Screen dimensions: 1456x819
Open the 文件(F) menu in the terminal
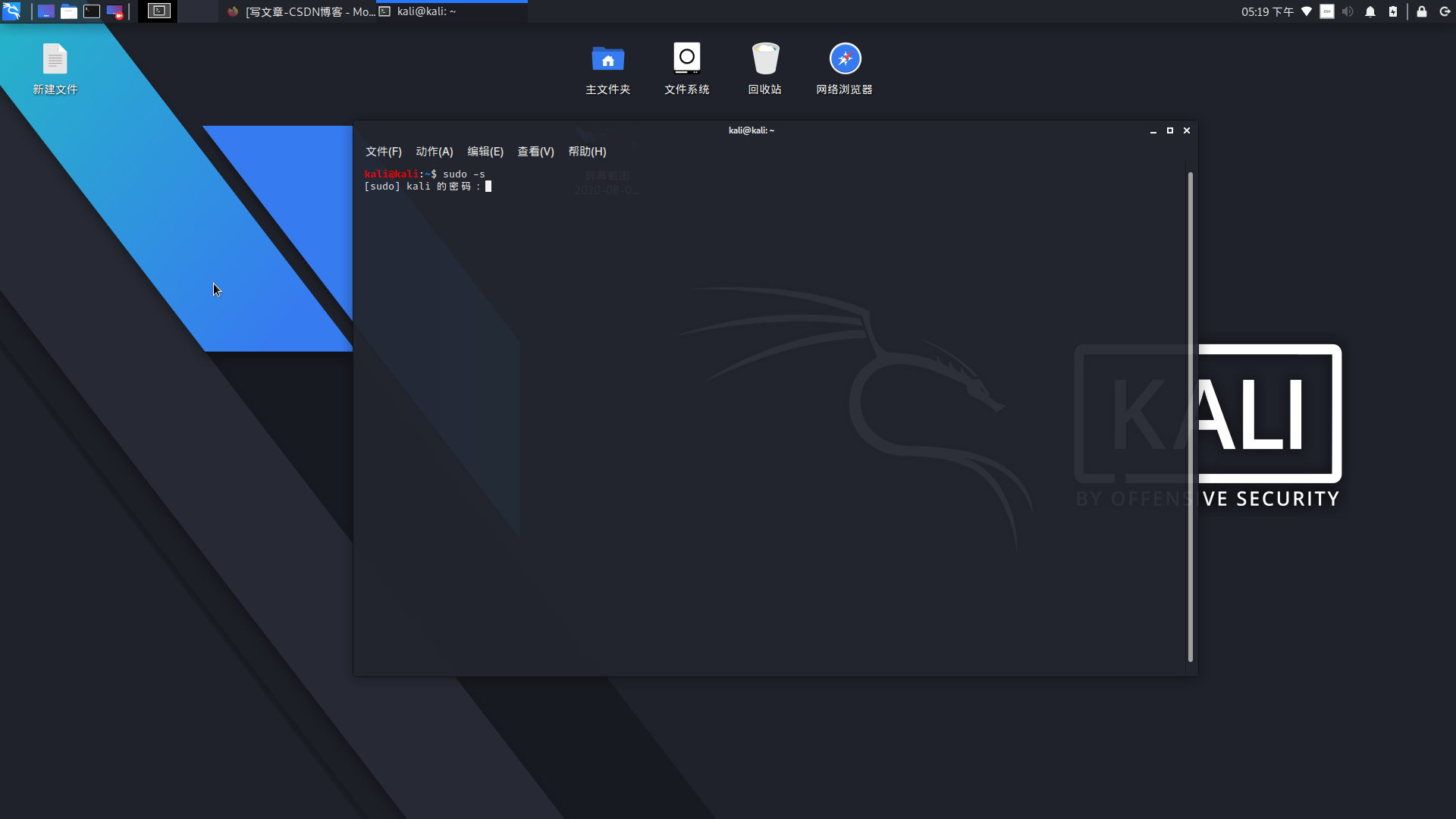(384, 152)
